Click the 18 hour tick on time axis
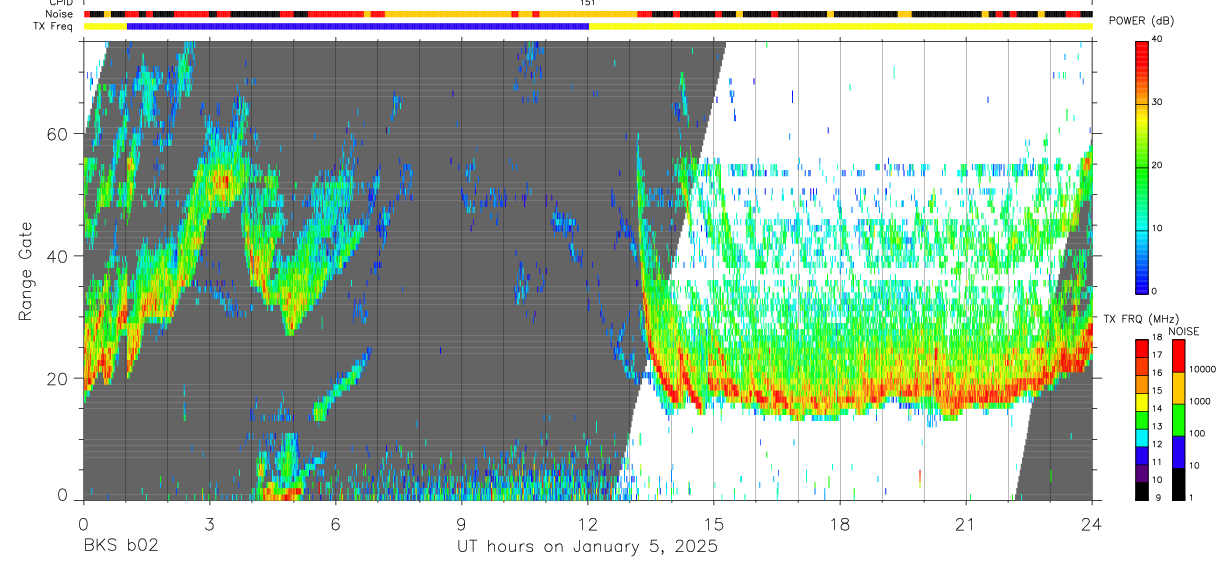The image size is (1228, 567). (x=840, y=523)
